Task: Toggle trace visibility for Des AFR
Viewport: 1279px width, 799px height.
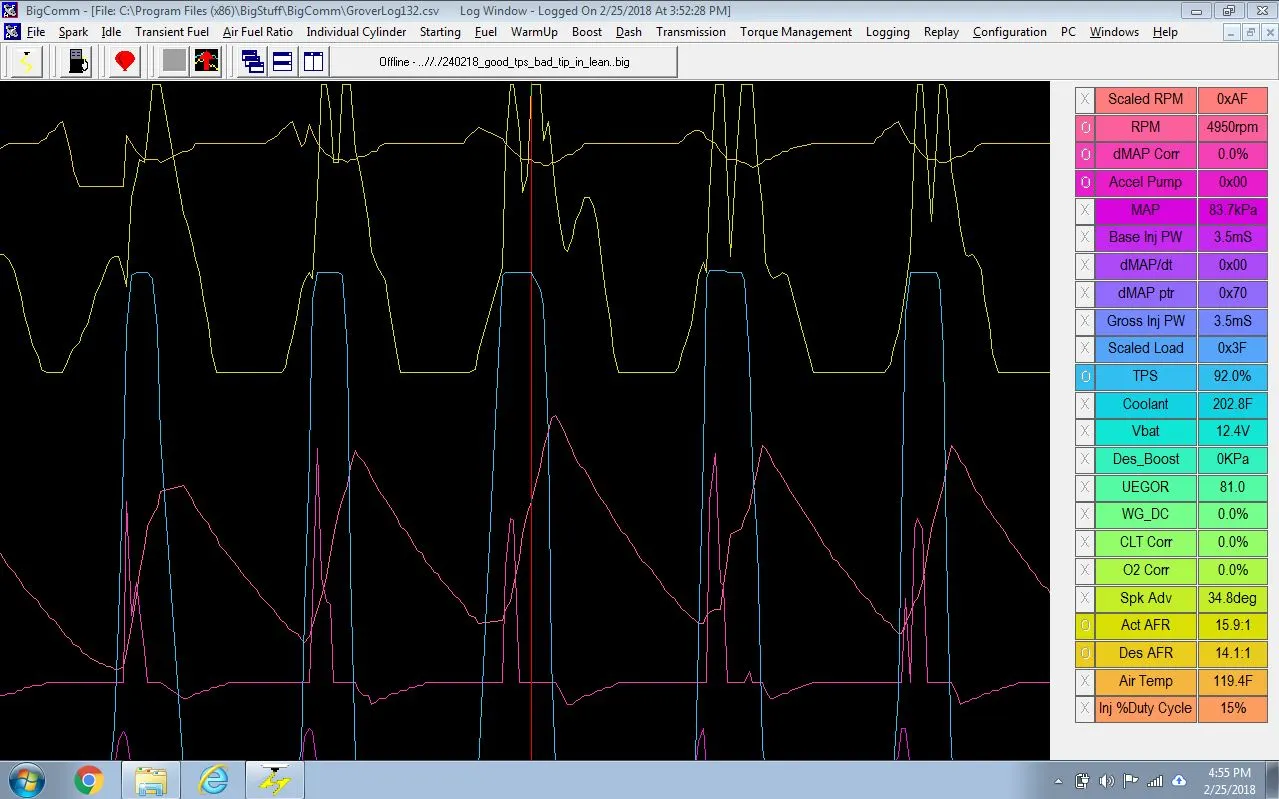Action: click(1085, 653)
